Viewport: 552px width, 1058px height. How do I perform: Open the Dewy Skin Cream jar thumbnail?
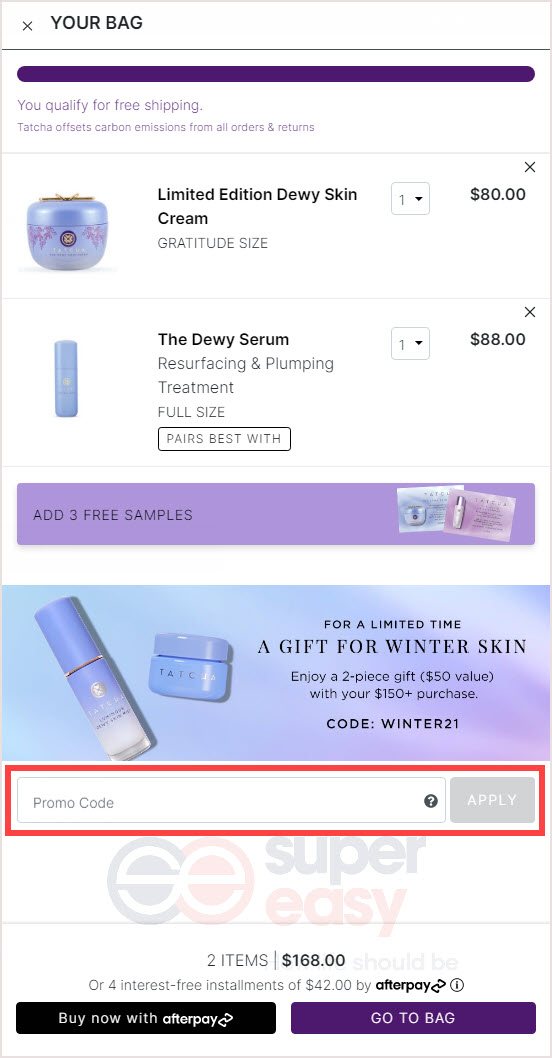pos(66,233)
